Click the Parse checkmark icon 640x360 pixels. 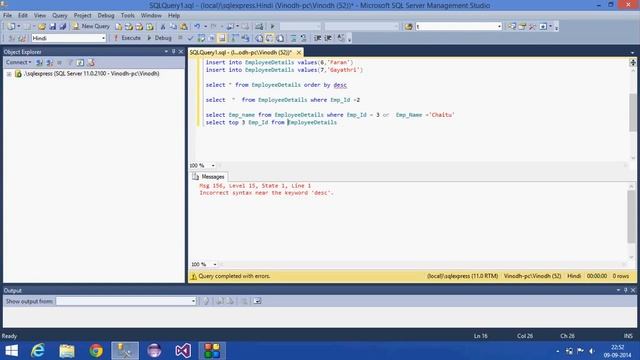click(190, 38)
